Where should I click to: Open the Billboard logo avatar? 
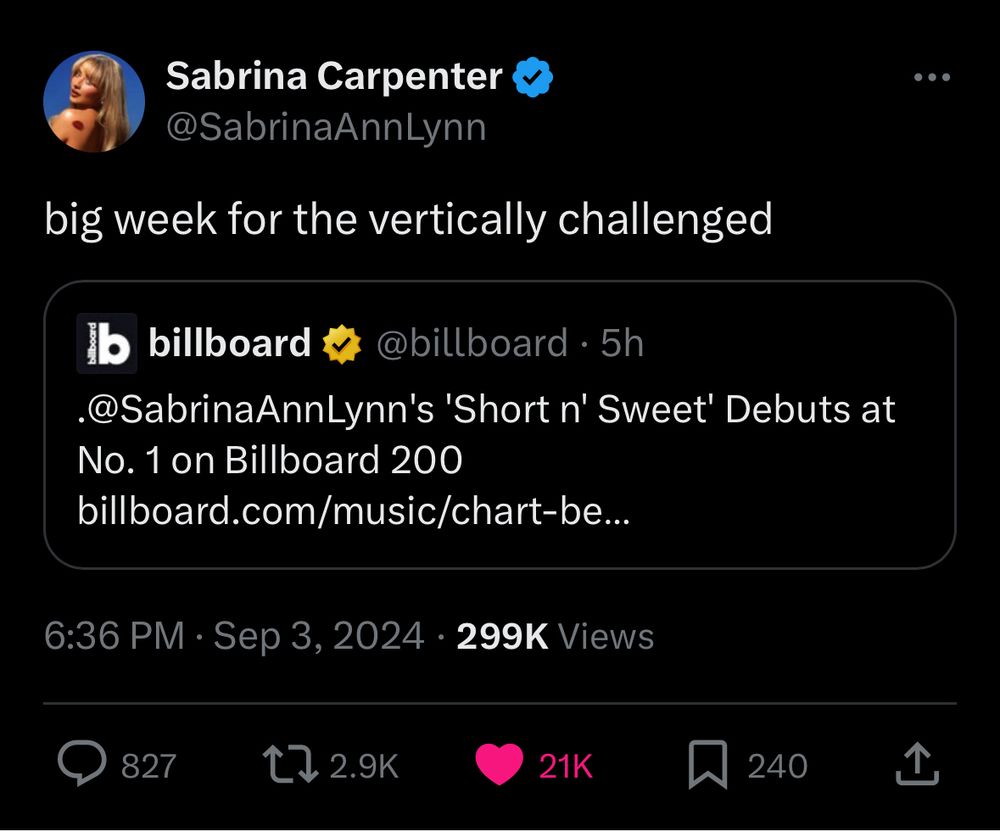(x=106, y=344)
